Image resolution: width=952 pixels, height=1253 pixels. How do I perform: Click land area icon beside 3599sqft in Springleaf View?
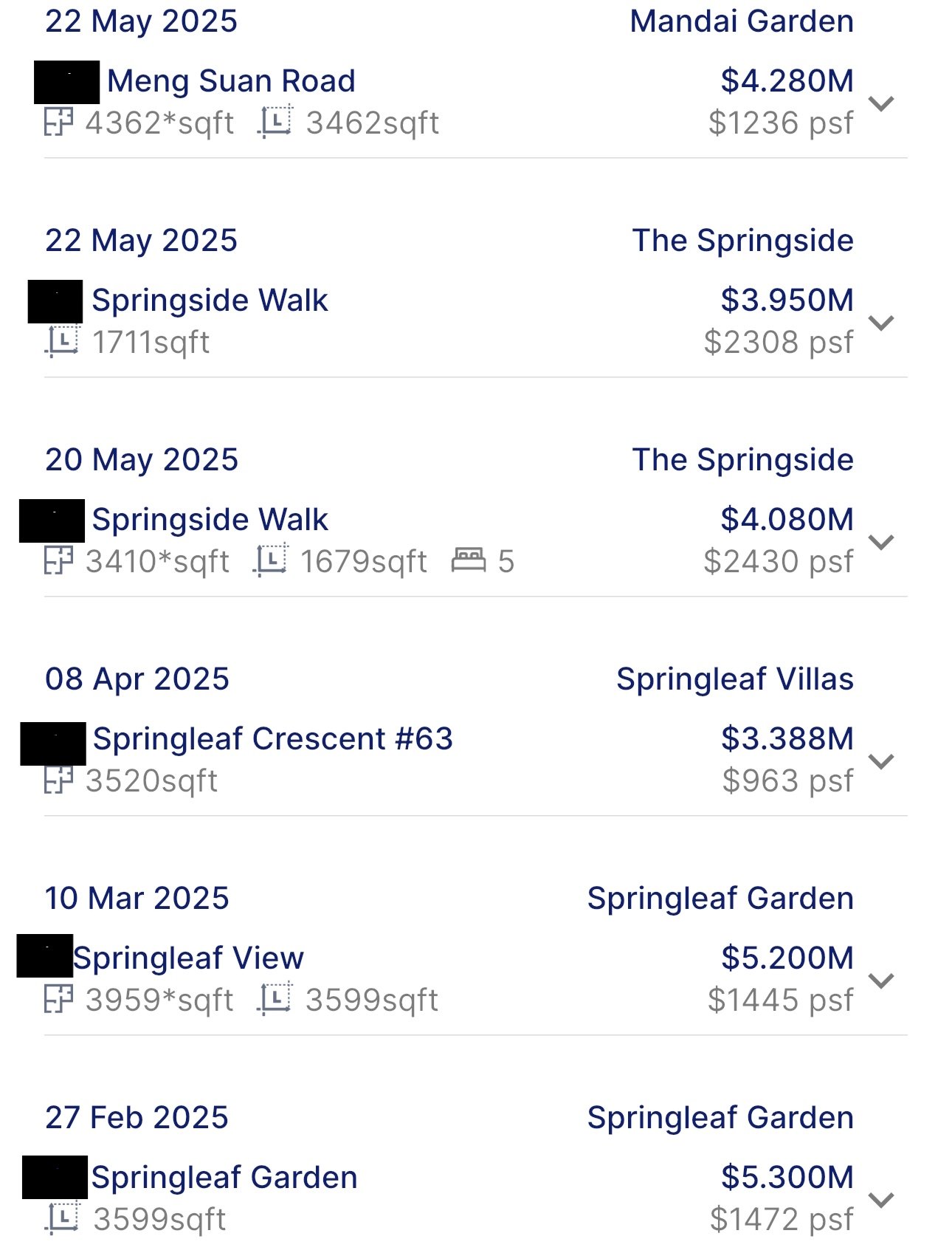[275, 1000]
